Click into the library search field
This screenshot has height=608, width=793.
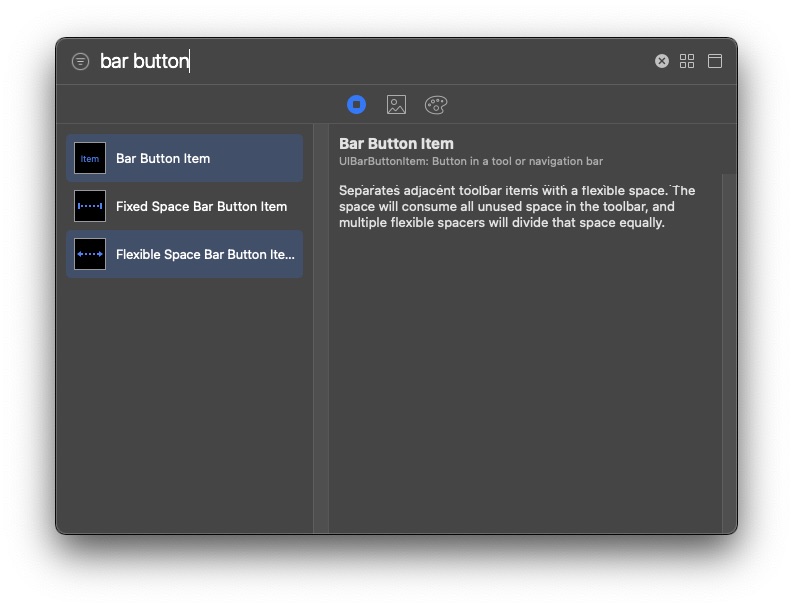tap(372, 61)
